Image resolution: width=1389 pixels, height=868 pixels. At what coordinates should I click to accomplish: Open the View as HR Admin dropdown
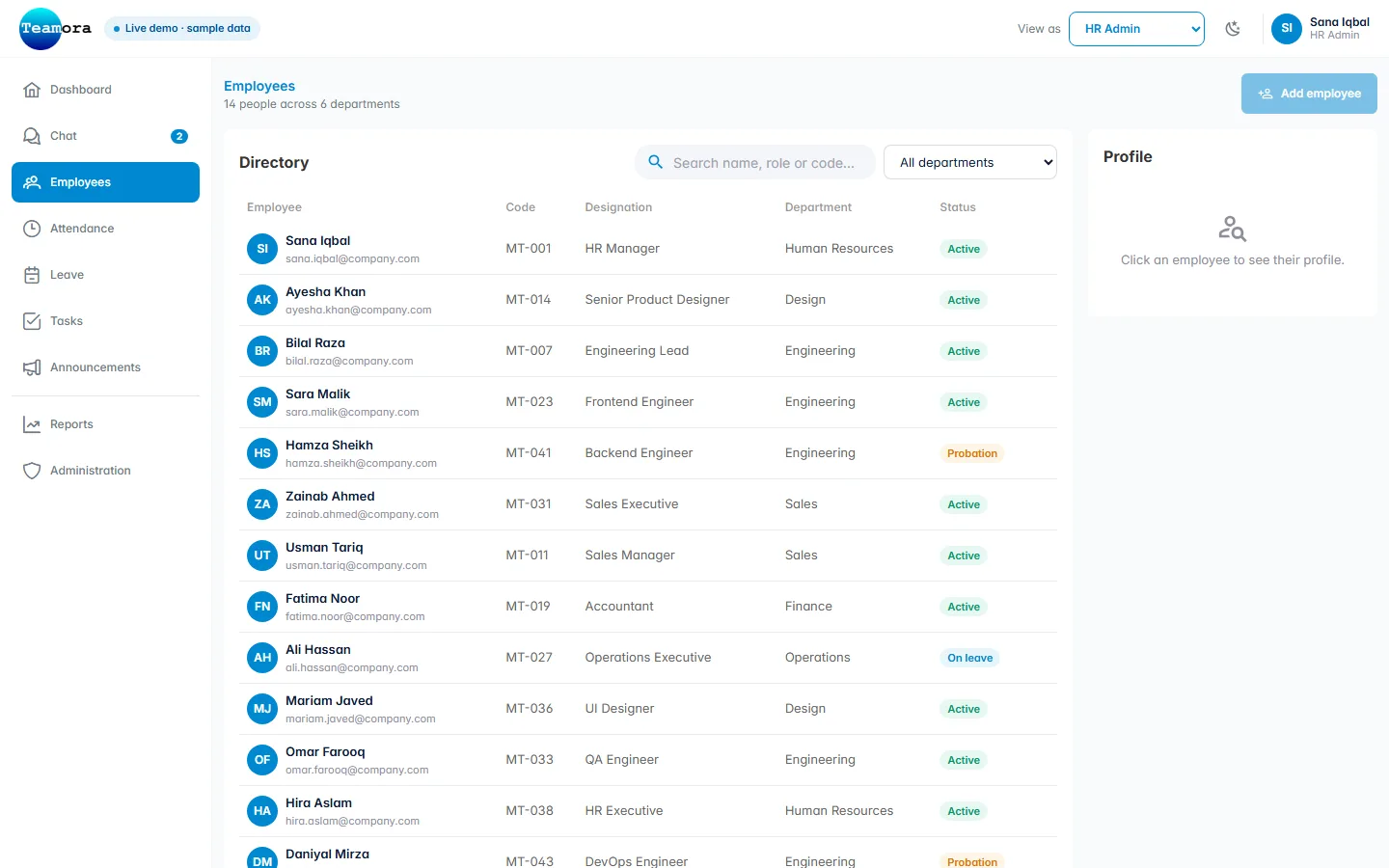[1136, 29]
